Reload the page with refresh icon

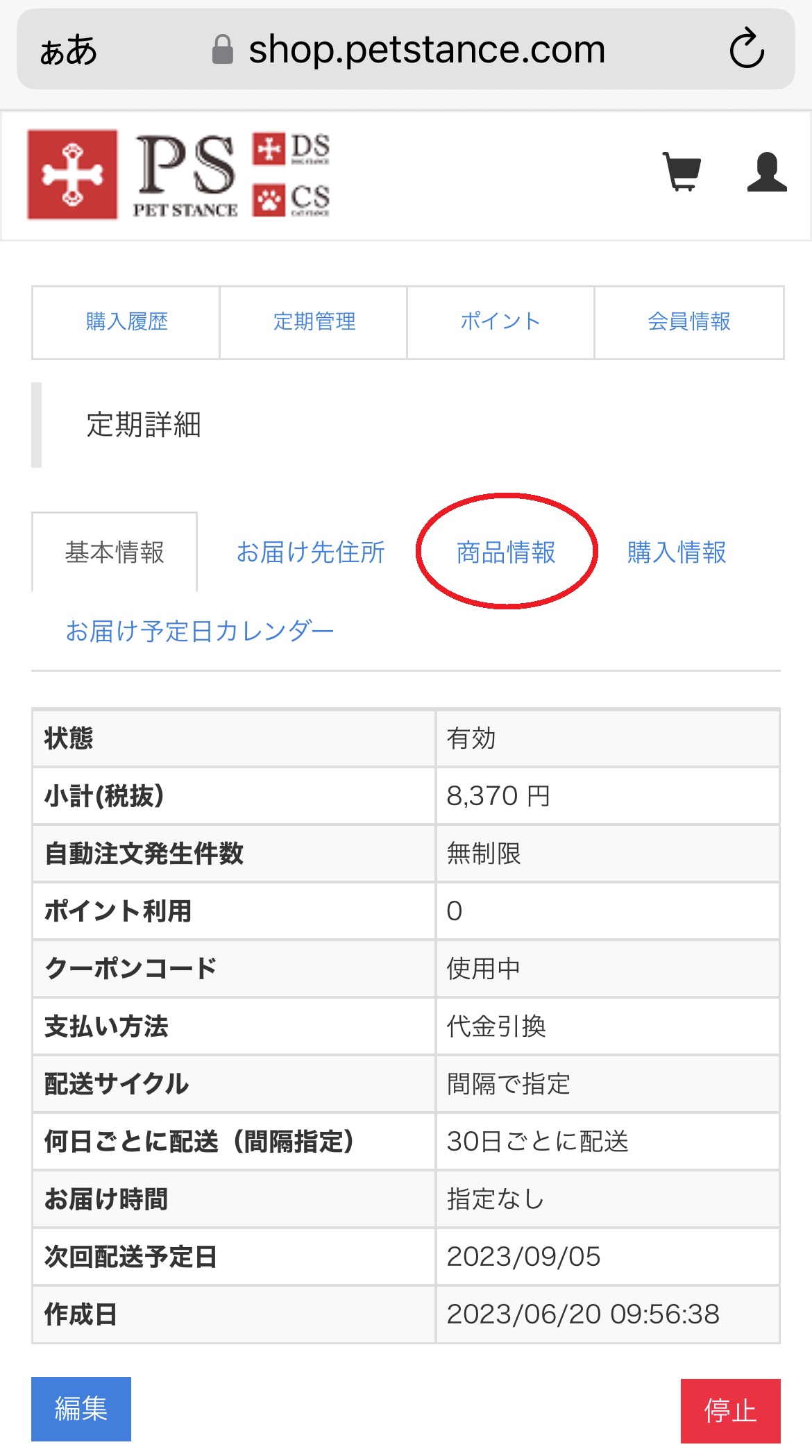747,49
